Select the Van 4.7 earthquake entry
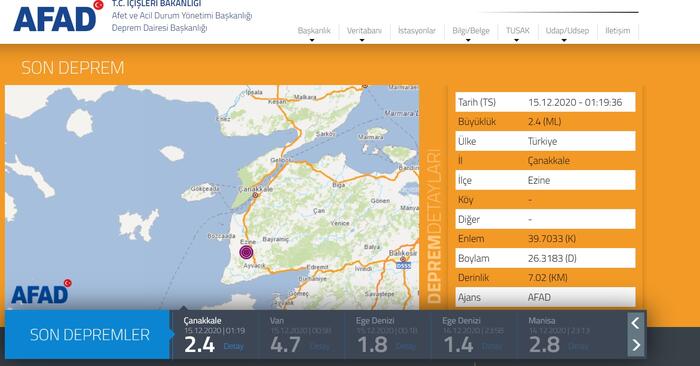 click(301, 335)
